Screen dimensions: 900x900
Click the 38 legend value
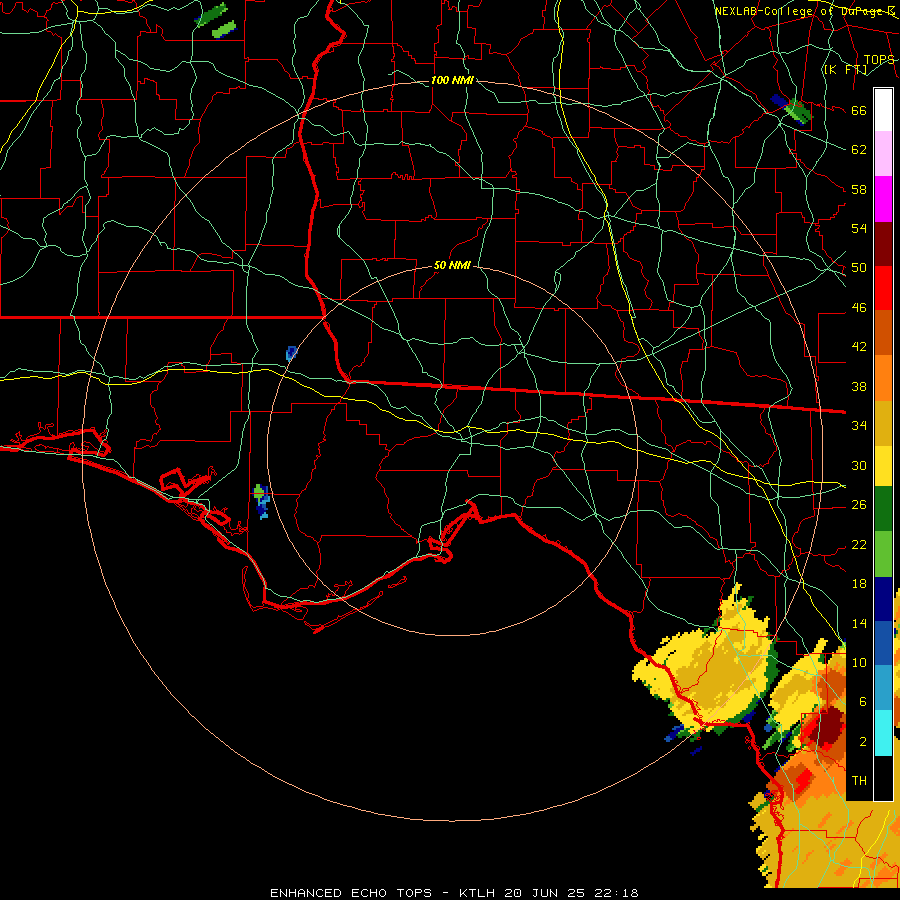tap(859, 387)
